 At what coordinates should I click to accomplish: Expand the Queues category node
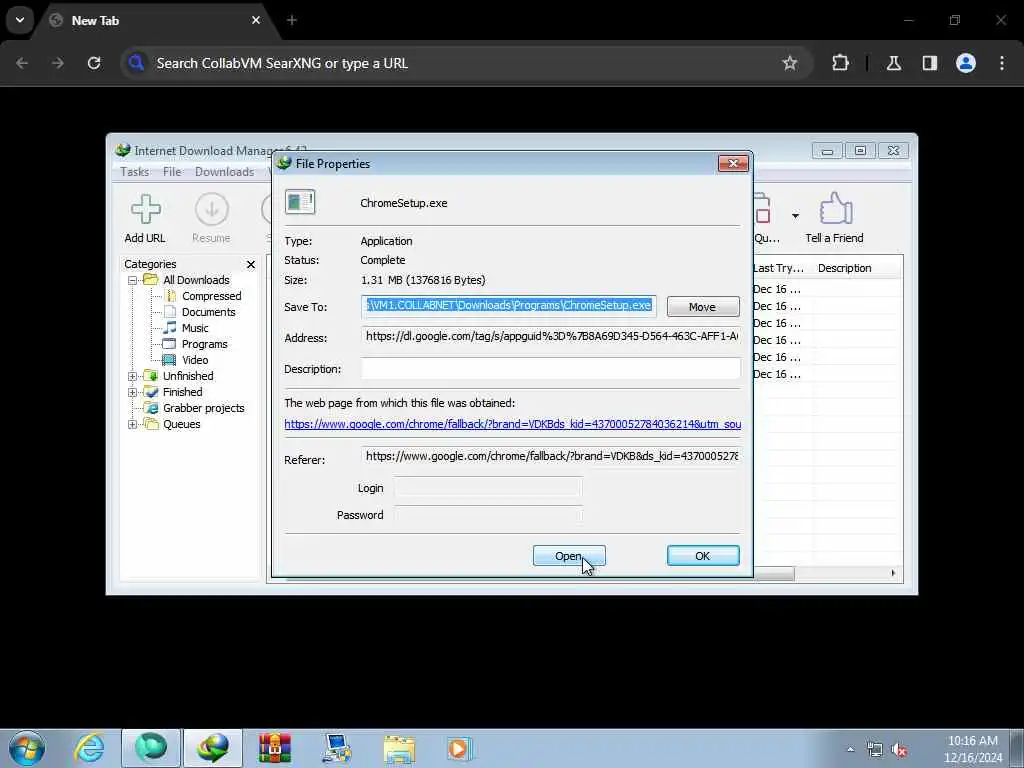[x=132, y=424]
